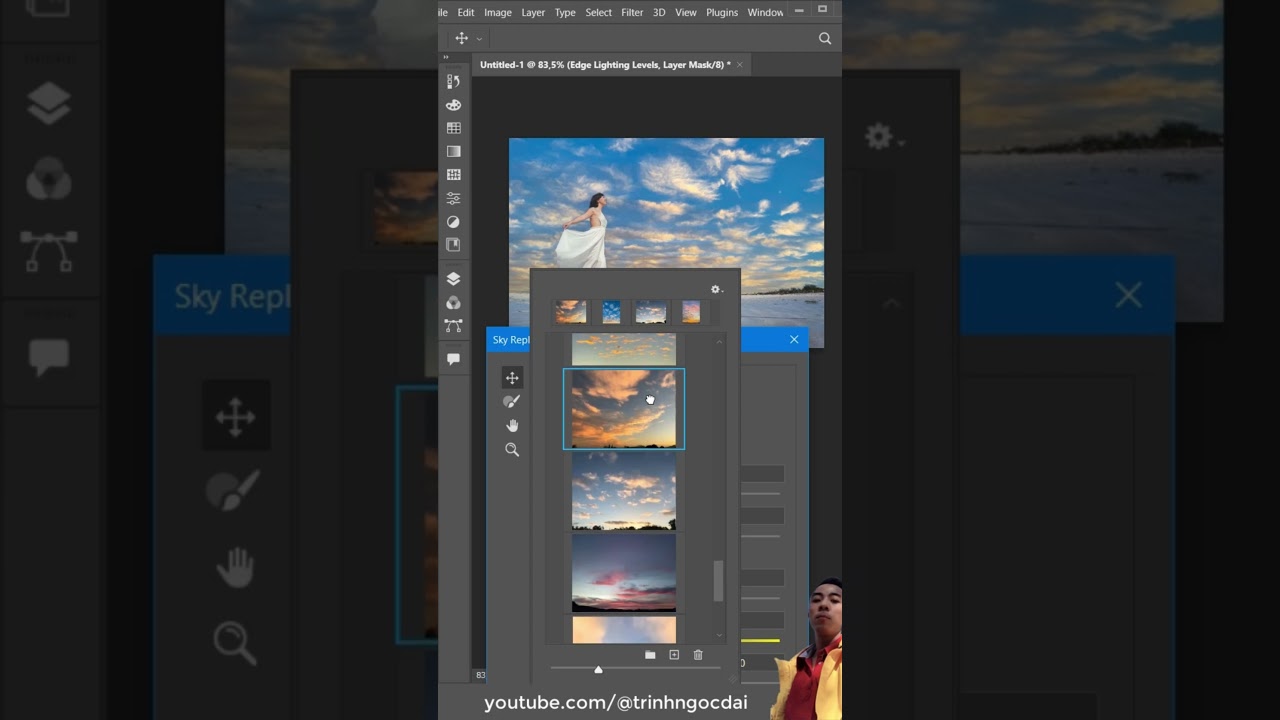This screenshot has width=1280, height=720.
Task: Open the Paths panel icon
Action: pos(453,326)
